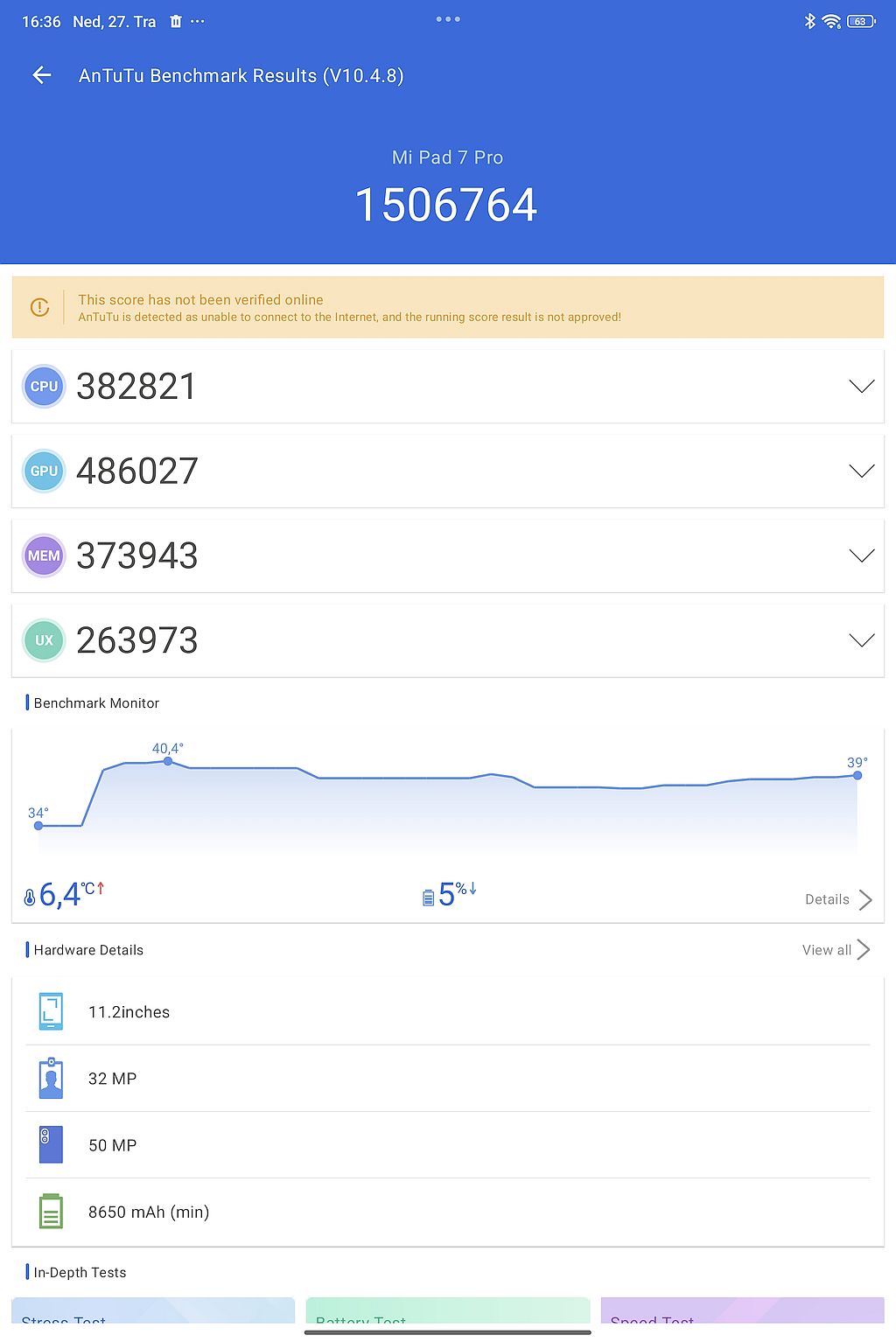Tap the 34° starting point on chart

pyautogui.click(x=38, y=825)
